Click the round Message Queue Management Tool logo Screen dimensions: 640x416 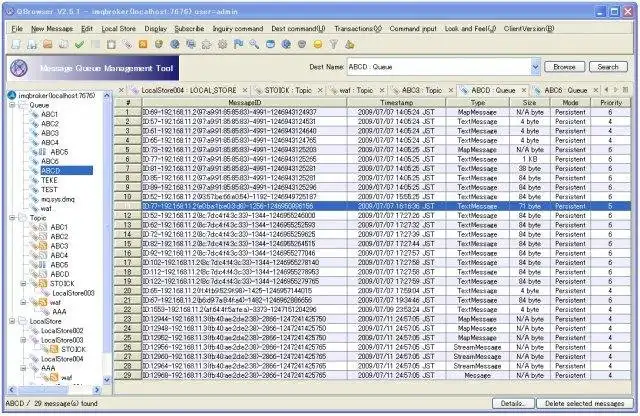[x=19, y=68]
